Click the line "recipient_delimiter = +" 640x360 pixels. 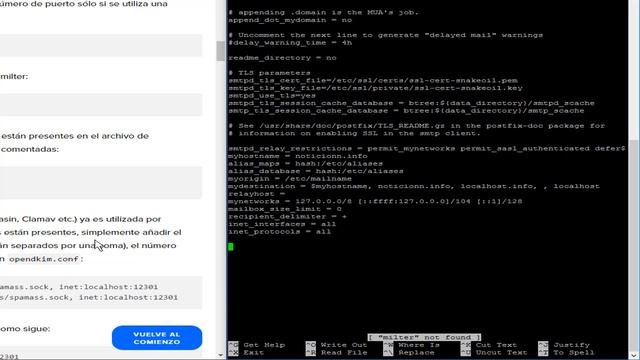pyautogui.click(x=287, y=216)
